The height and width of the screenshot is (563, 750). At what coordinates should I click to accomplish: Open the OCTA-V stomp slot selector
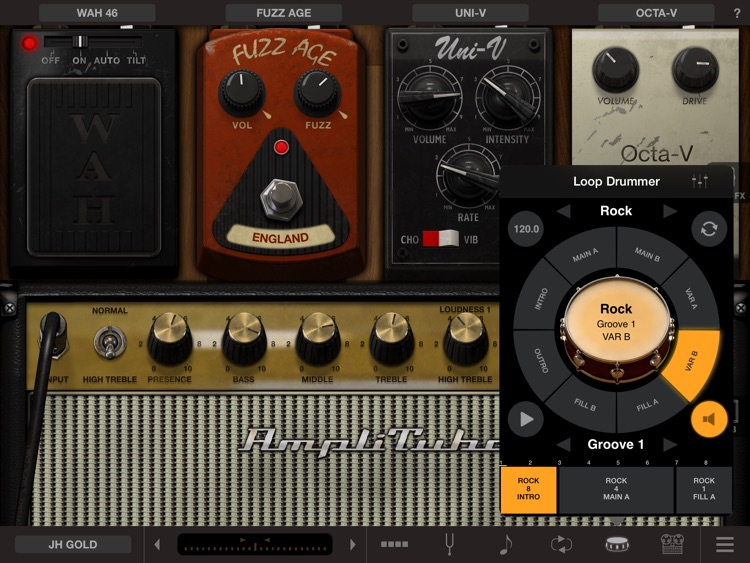click(x=656, y=13)
